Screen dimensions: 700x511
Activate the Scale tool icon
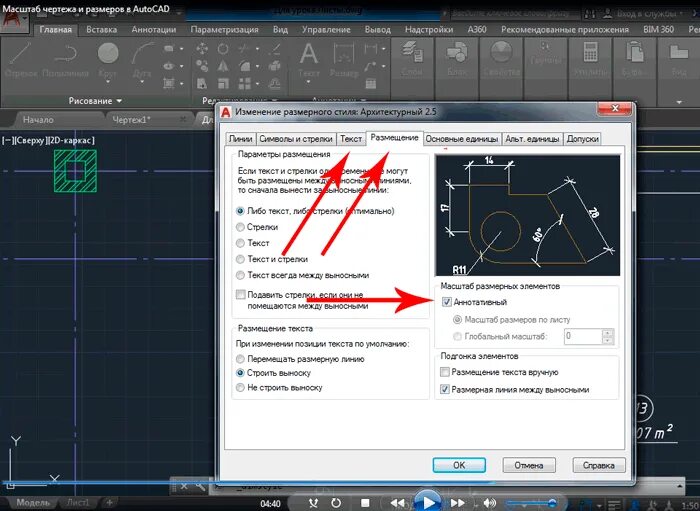(223, 83)
